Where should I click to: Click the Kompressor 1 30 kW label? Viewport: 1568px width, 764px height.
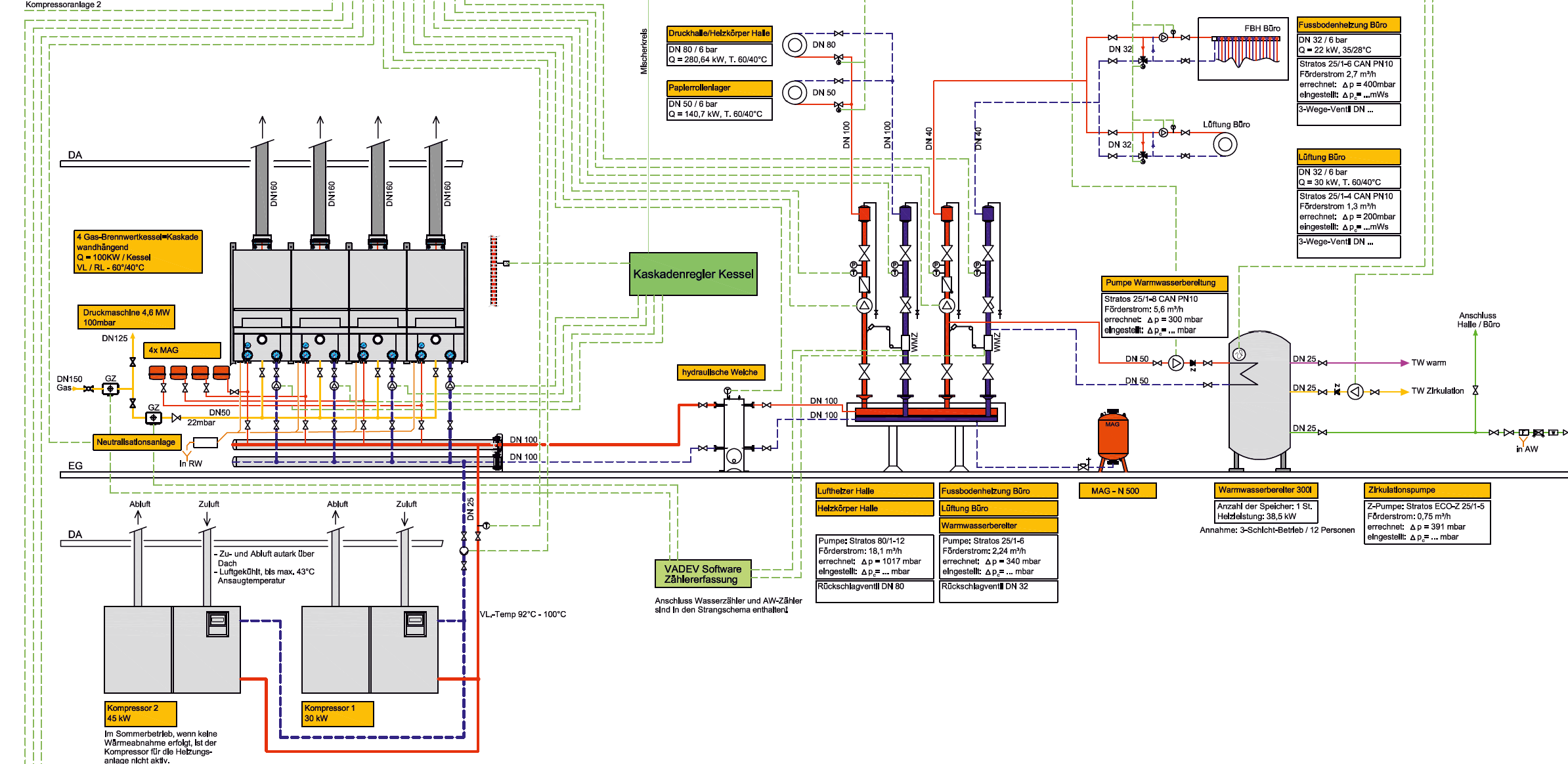(x=338, y=713)
